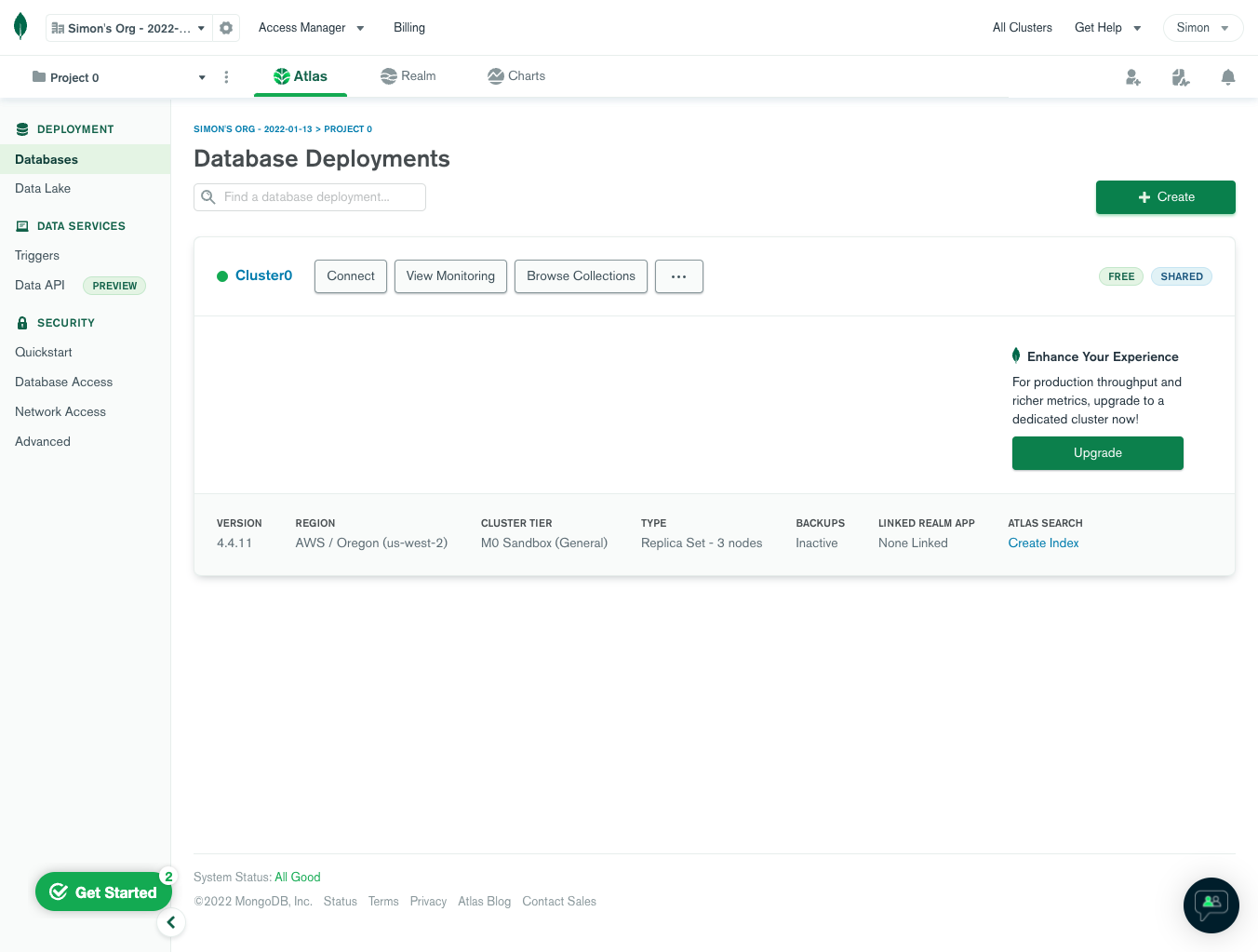Click the Project 0 folder icon
The image size is (1258, 952).
tap(39, 76)
